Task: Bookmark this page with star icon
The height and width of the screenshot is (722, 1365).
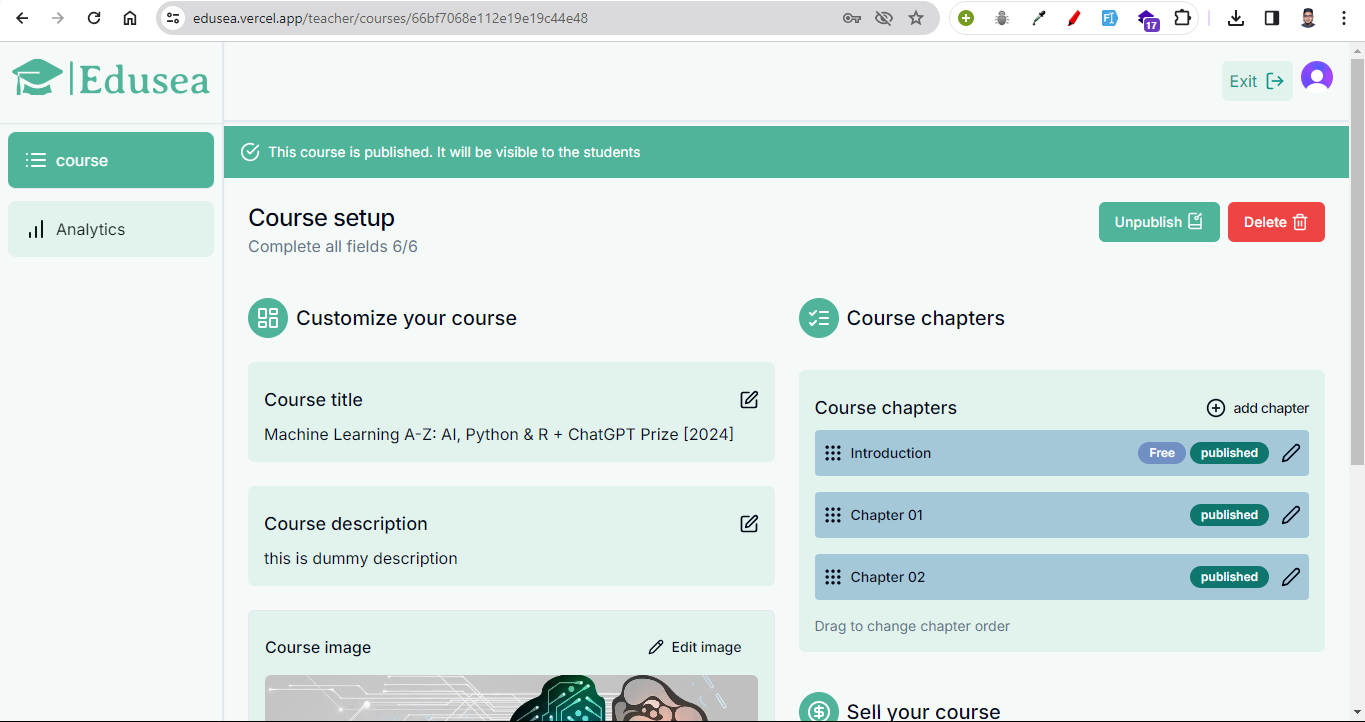Action: (916, 18)
